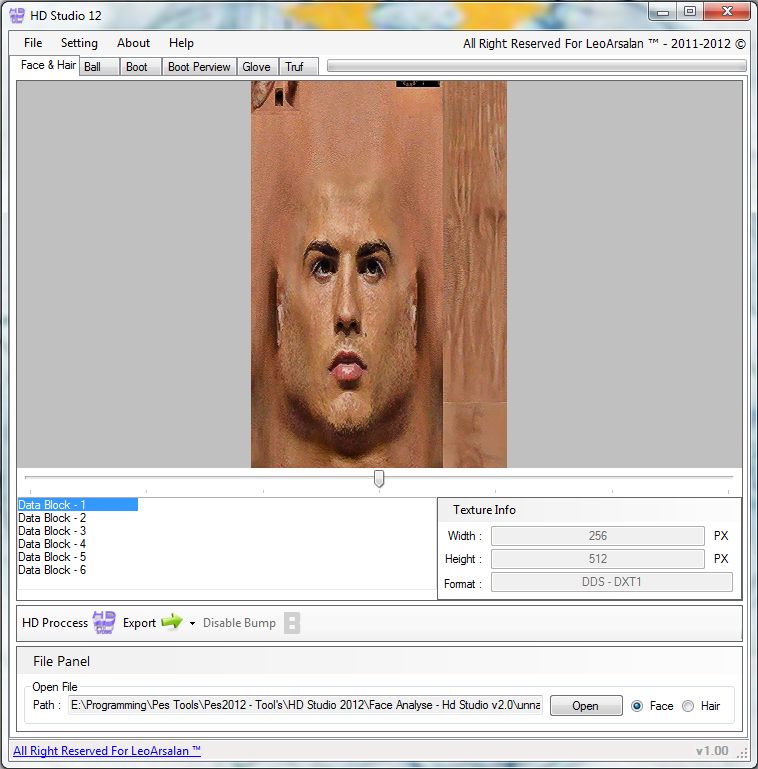Expand the Export dropdown arrow

pyautogui.click(x=192, y=623)
